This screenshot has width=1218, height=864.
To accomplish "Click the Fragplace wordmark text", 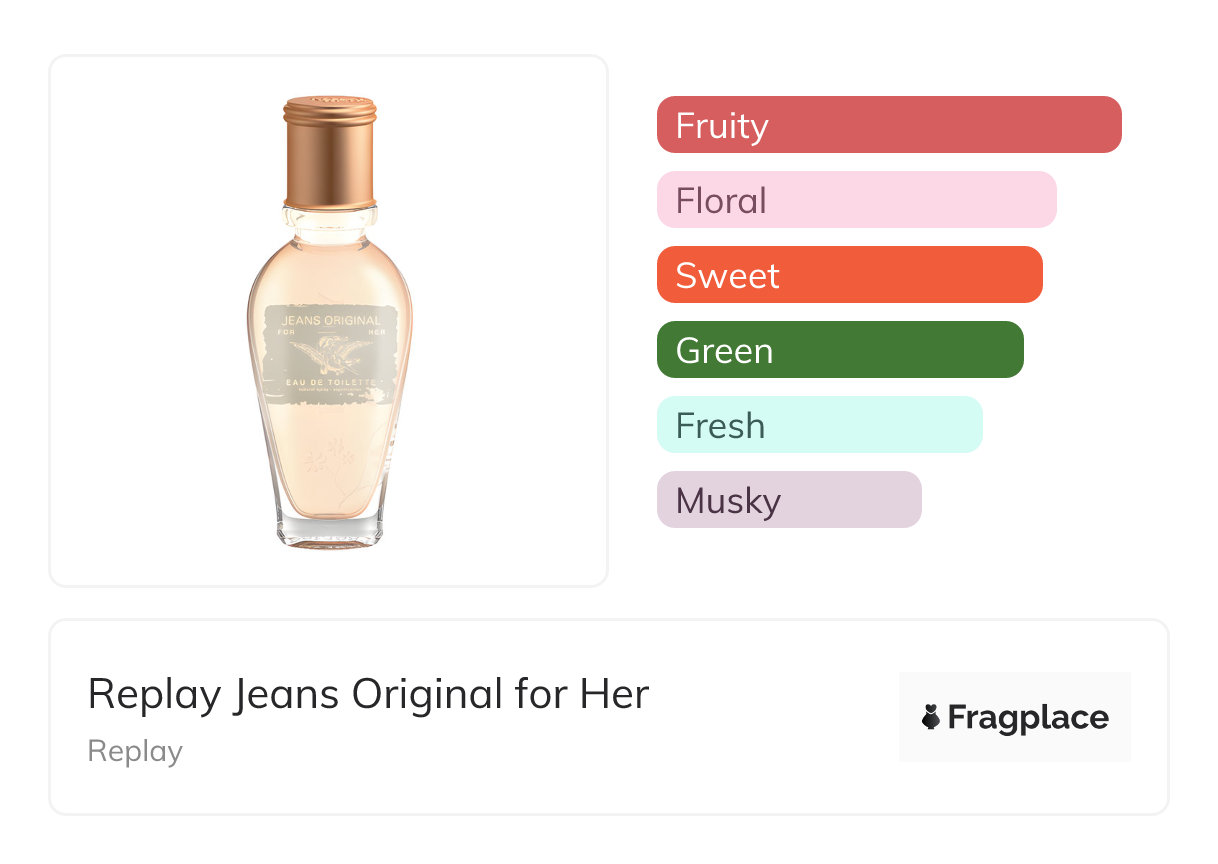I will [x=1028, y=718].
